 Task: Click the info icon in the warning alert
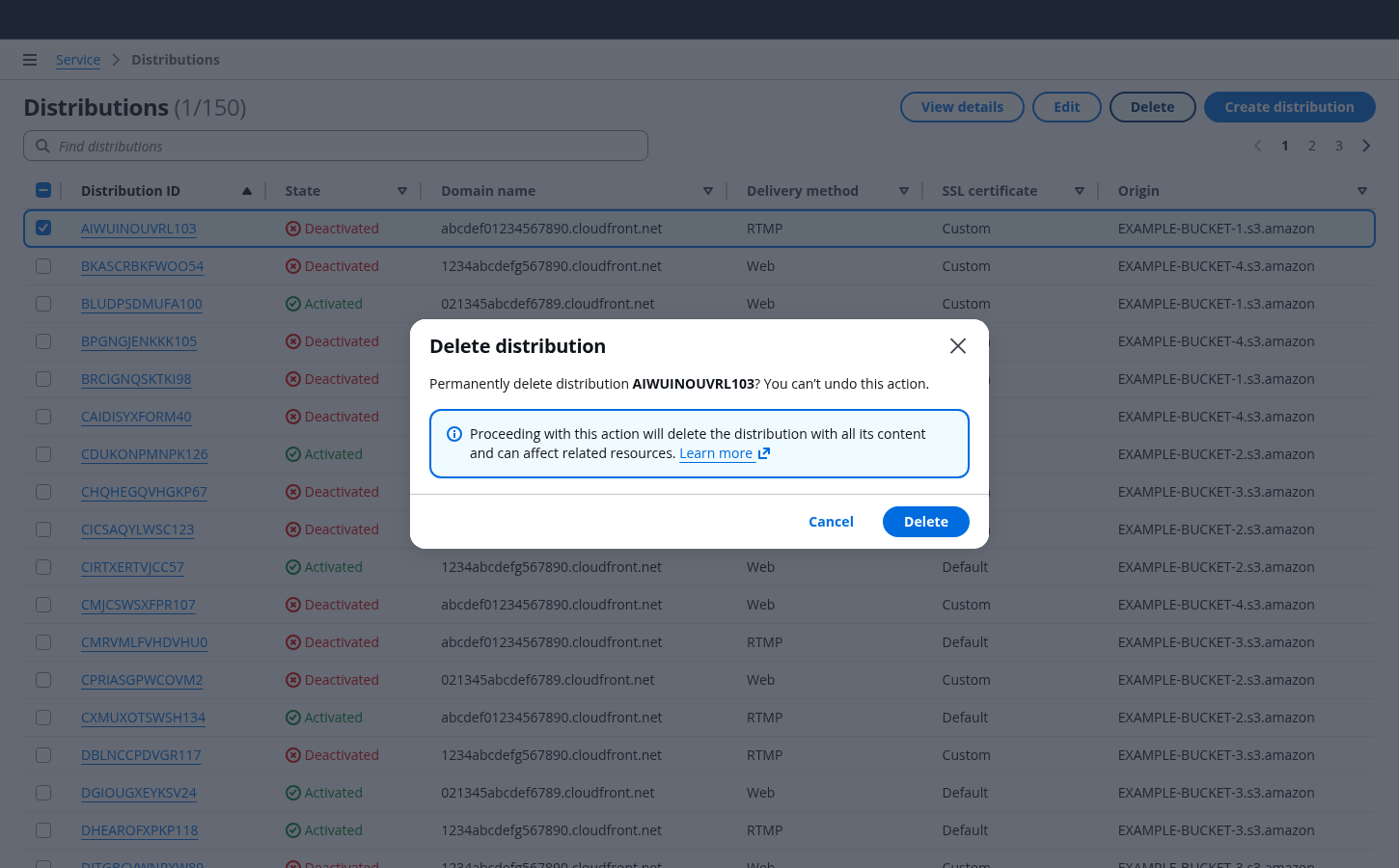(454, 434)
